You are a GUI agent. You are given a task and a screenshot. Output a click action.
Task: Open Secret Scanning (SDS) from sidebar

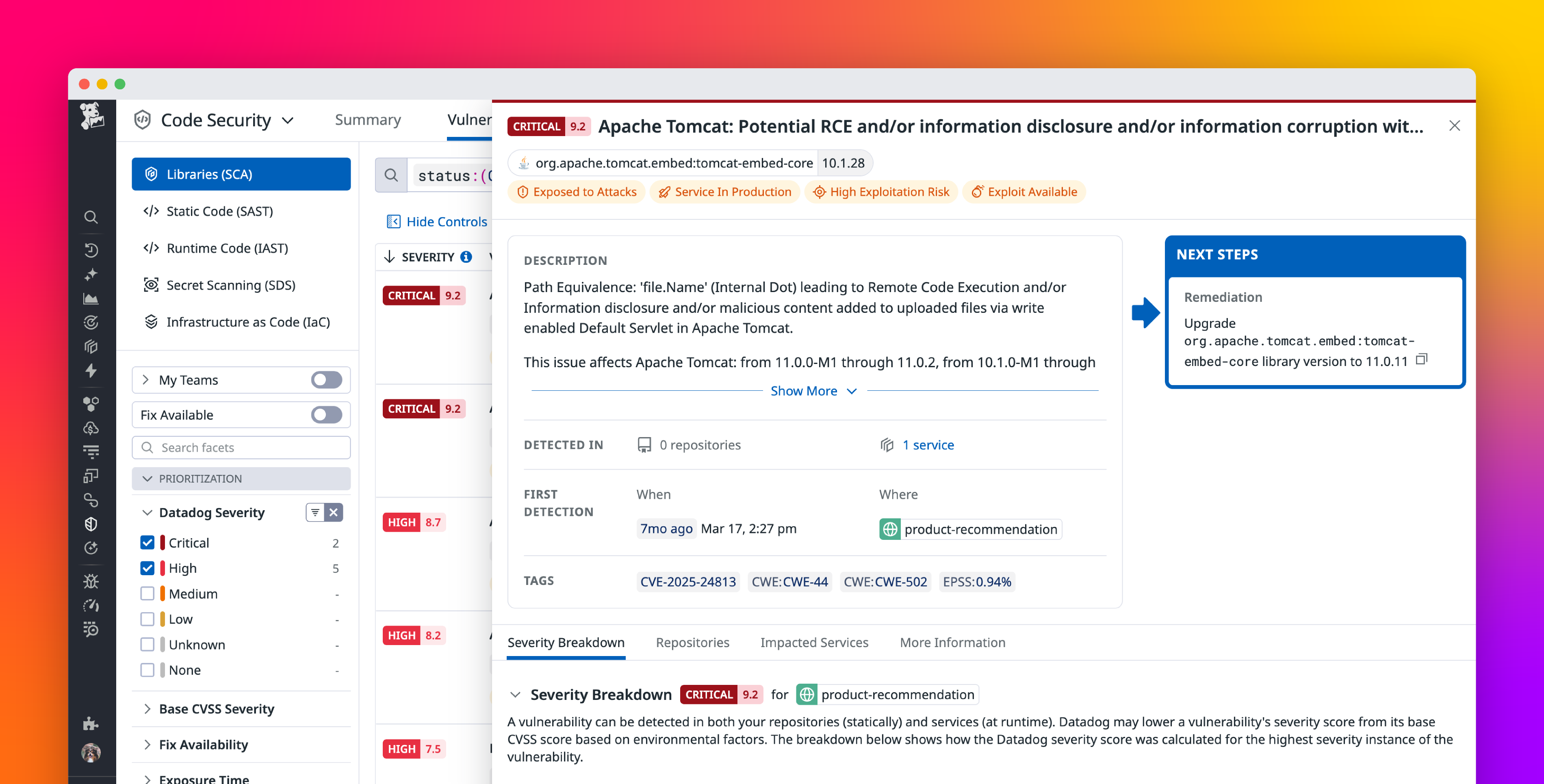click(x=231, y=285)
